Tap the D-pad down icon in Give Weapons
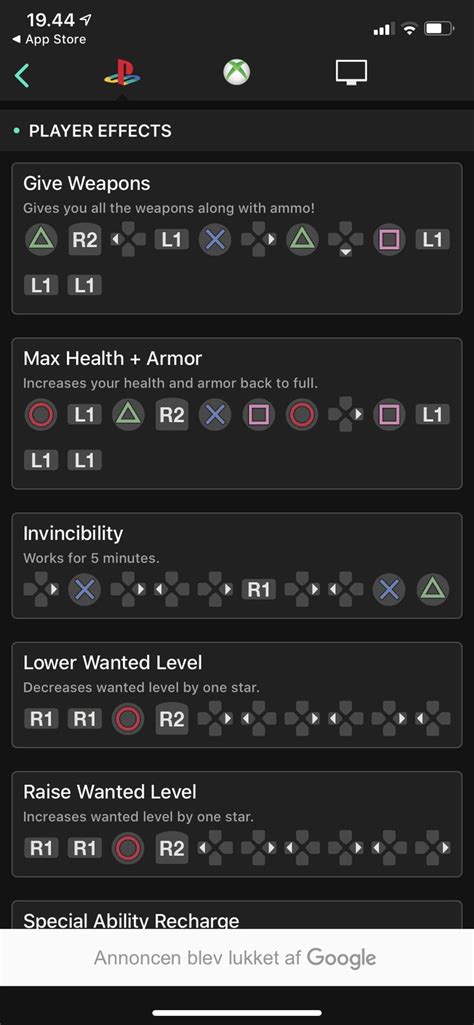The image size is (474, 1025). pos(346,240)
